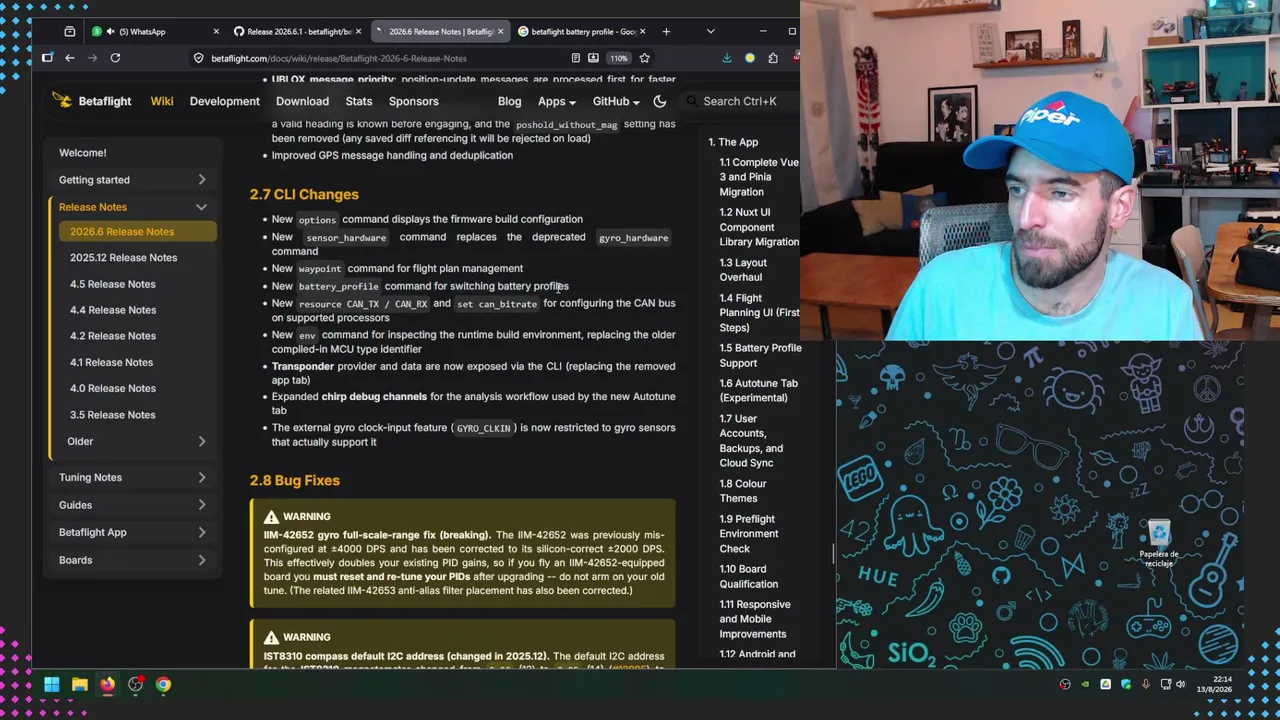The image size is (1280, 720).
Task: Open 2025.12 Release Notes in sidebar
Action: [137, 258]
